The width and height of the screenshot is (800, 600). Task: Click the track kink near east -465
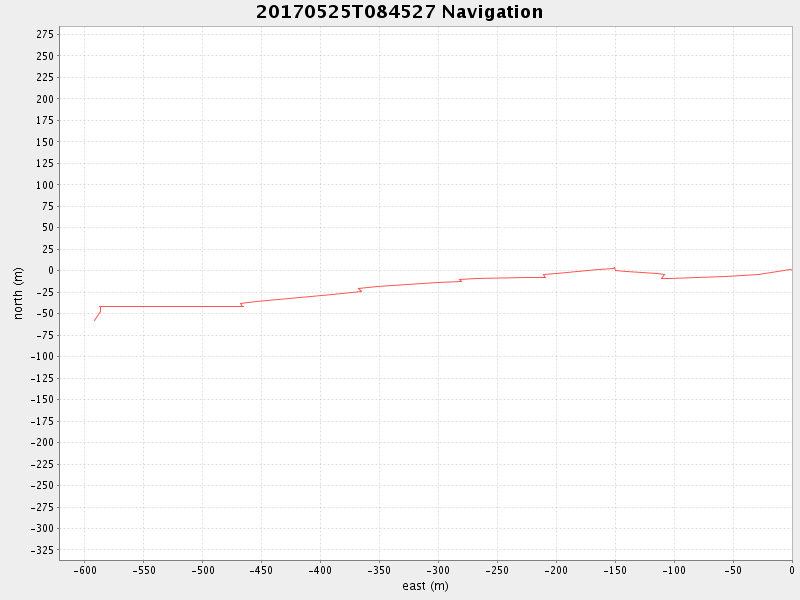[x=242, y=304]
